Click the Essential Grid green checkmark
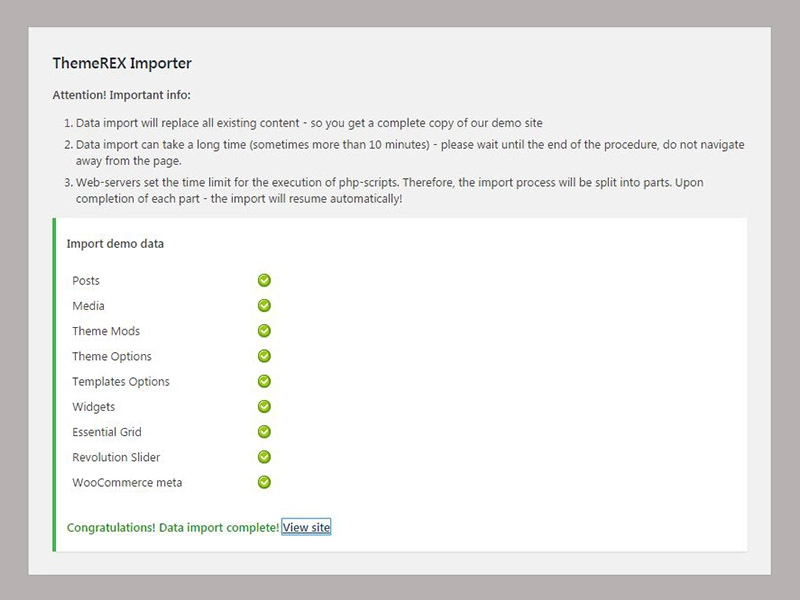 pos(264,432)
